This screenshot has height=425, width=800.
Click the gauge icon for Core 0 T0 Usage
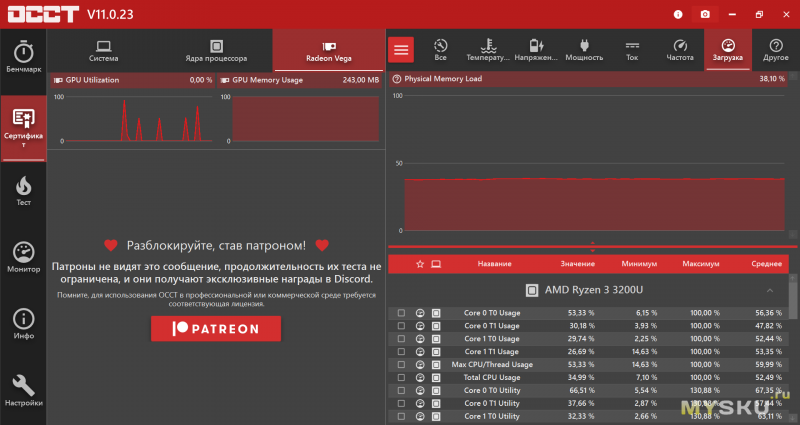(x=420, y=313)
